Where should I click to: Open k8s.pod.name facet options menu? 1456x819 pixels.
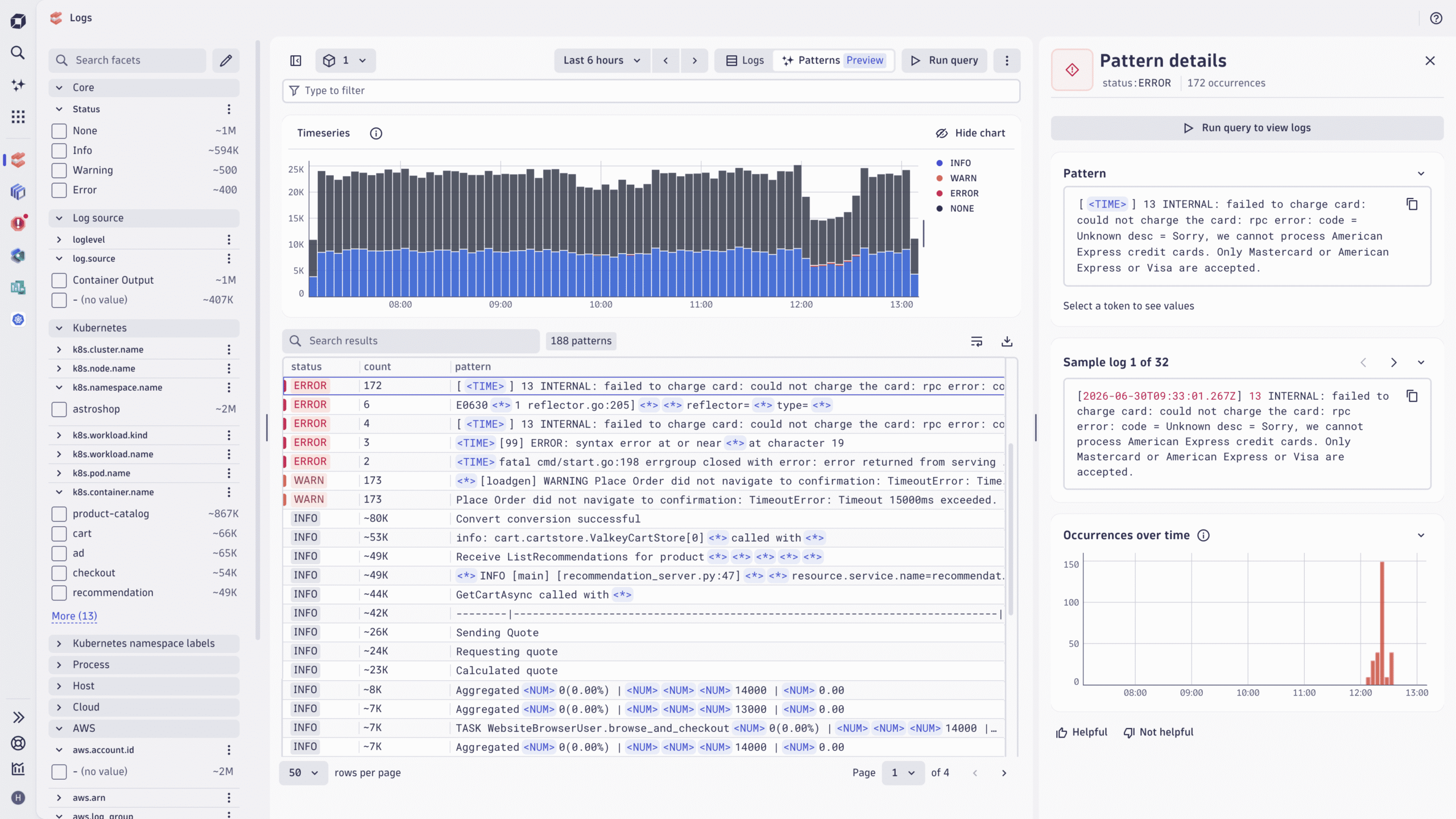[x=229, y=473]
